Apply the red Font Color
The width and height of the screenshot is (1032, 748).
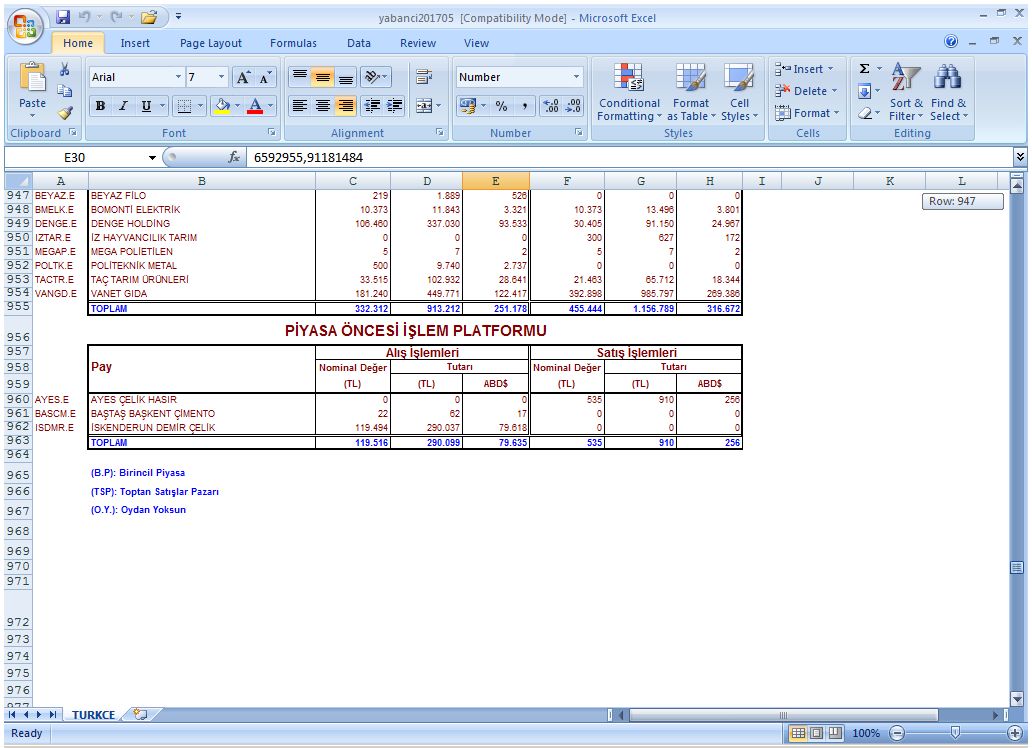(255, 105)
